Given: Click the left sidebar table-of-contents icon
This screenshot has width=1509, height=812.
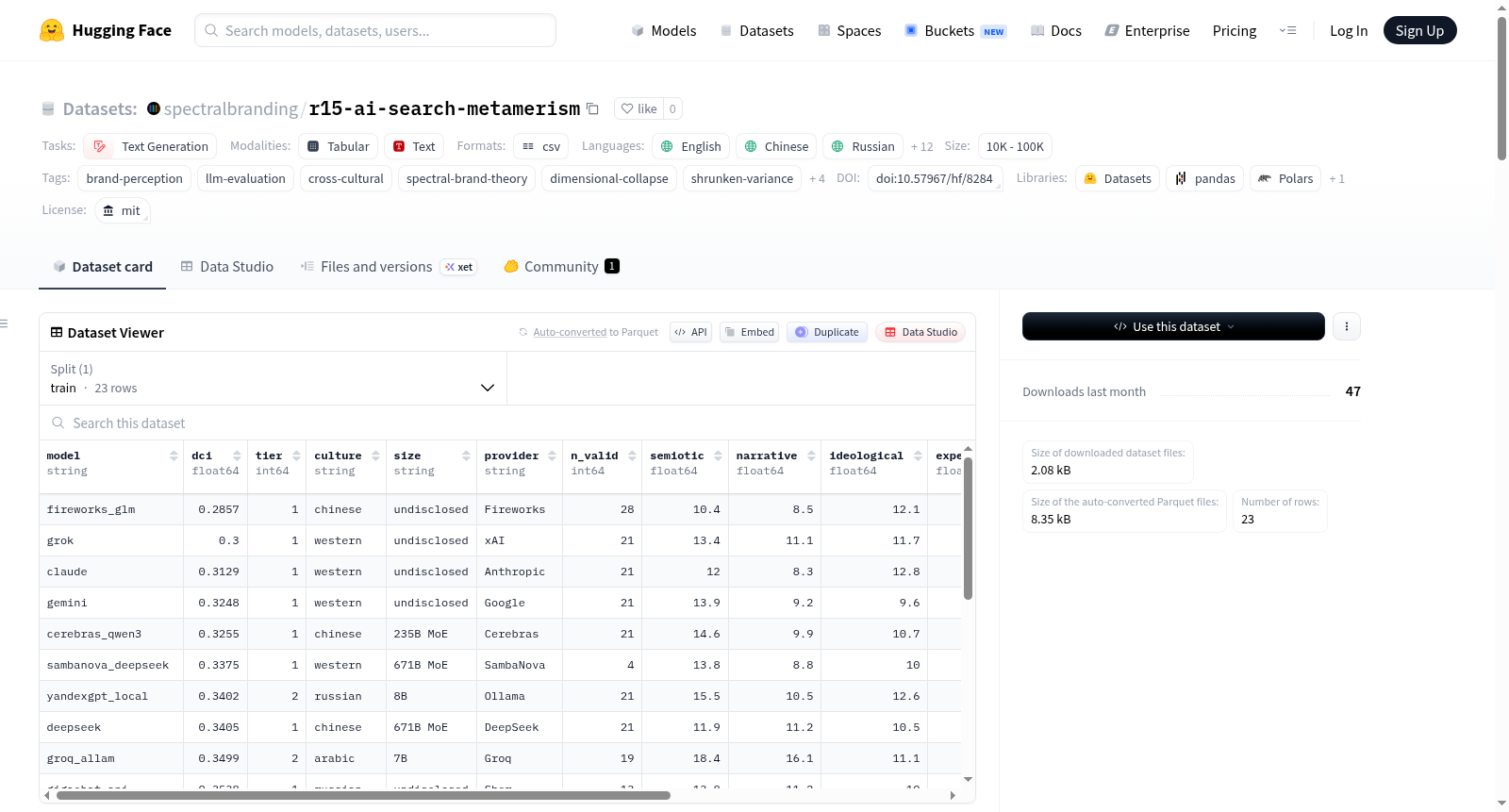Looking at the screenshot, I should [4, 323].
